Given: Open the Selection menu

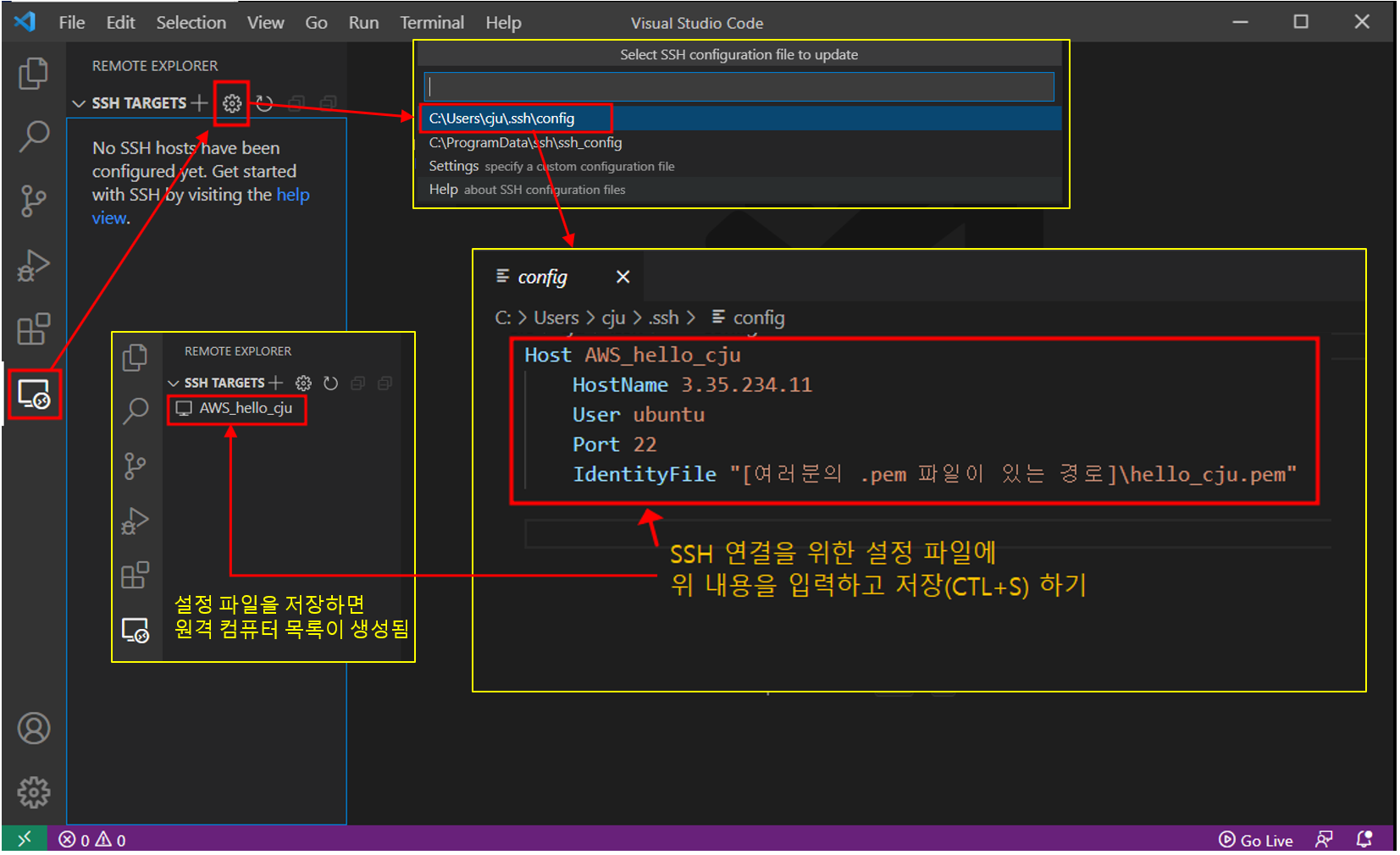Looking at the screenshot, I should point(191,23).
